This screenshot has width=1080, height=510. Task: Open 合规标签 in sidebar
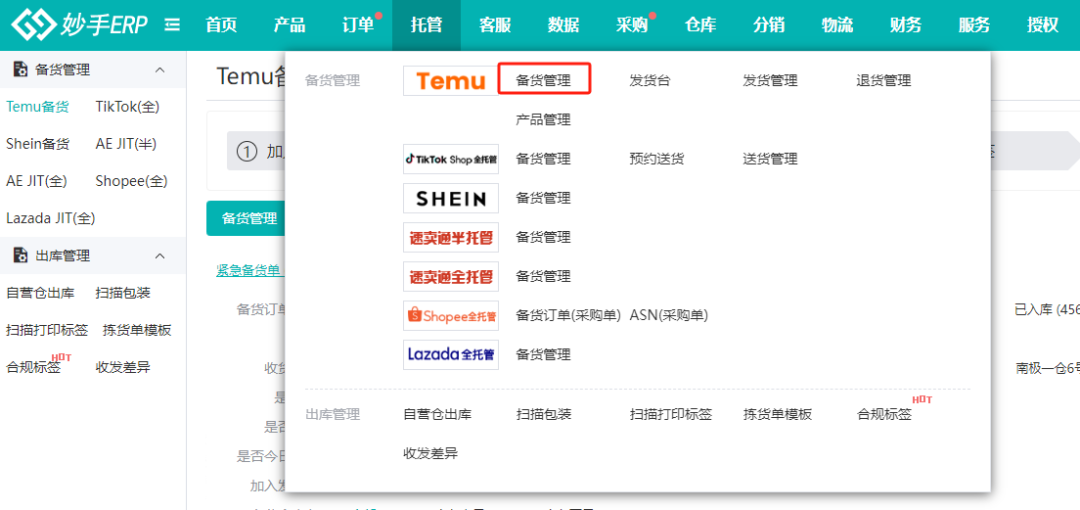pyautogui.click(x=33, y=367)
